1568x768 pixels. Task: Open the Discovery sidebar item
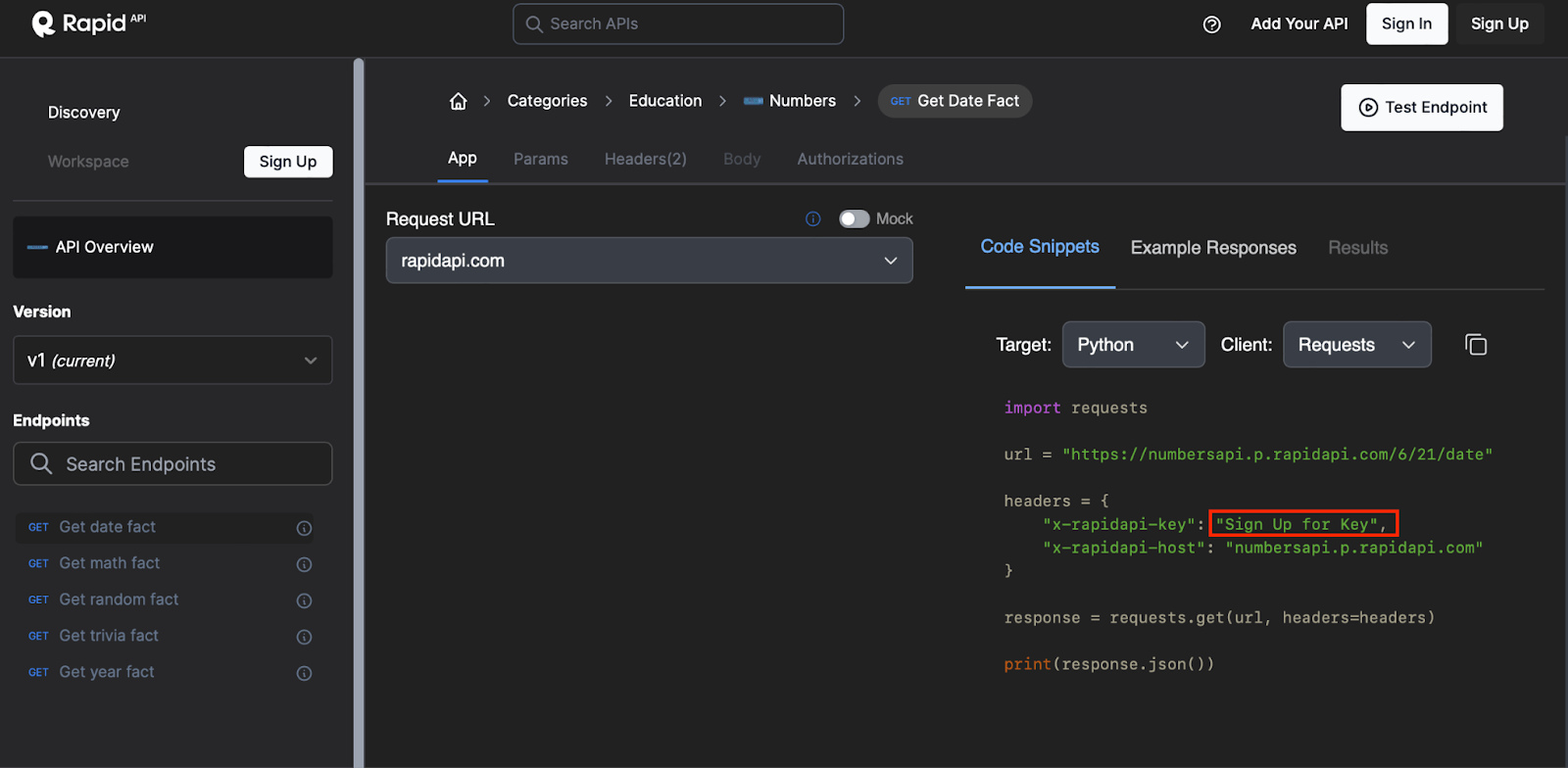(84, 113)
